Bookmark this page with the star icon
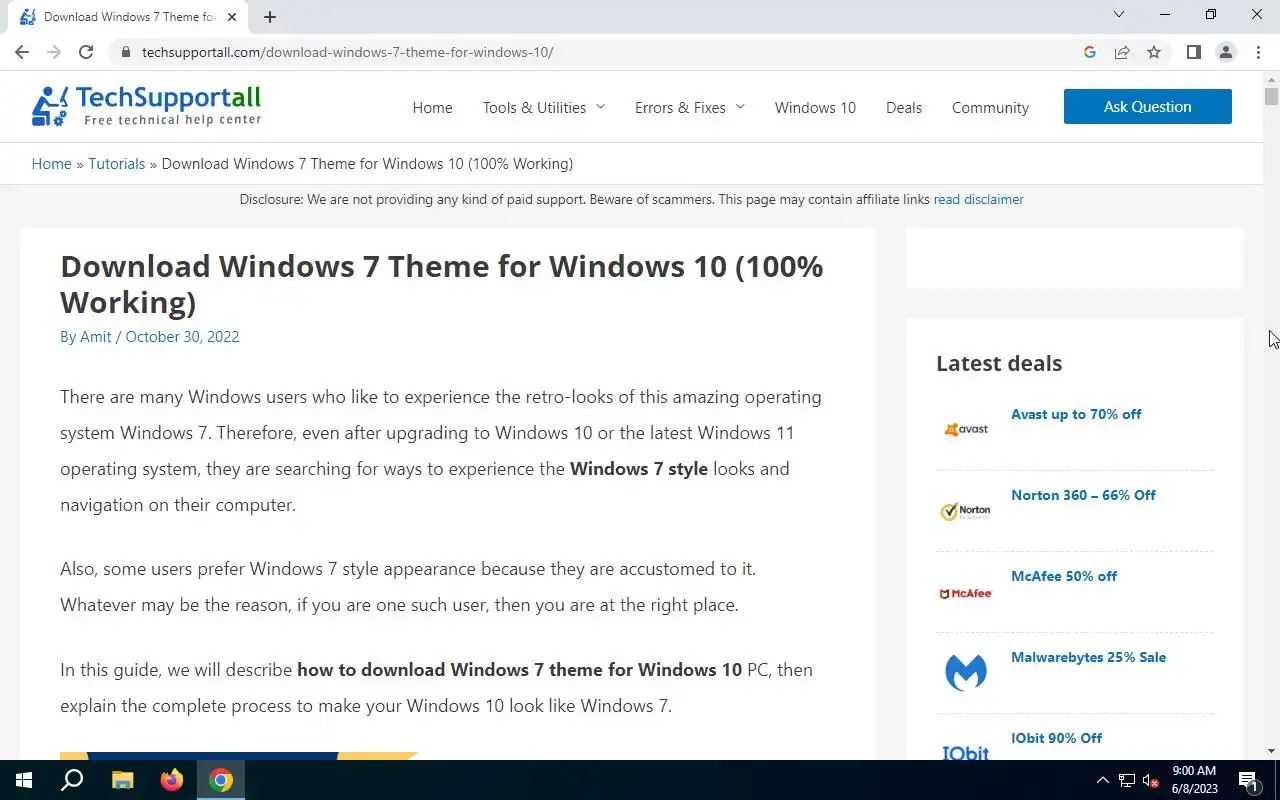1280x800 pixels. pyautogui.click(x=1154, y=52)
